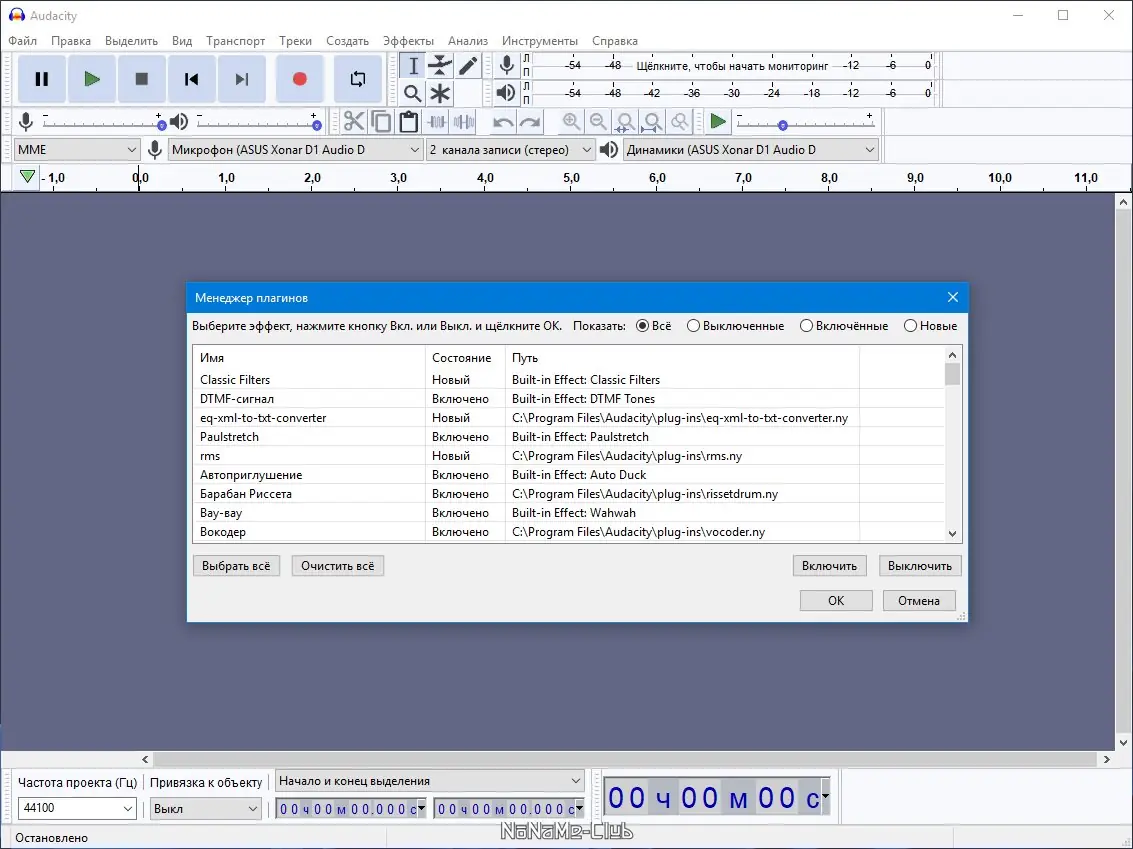Click the Выбрать всё button
This screenshot has height=849, width=1133.
[x=236, y=566]
